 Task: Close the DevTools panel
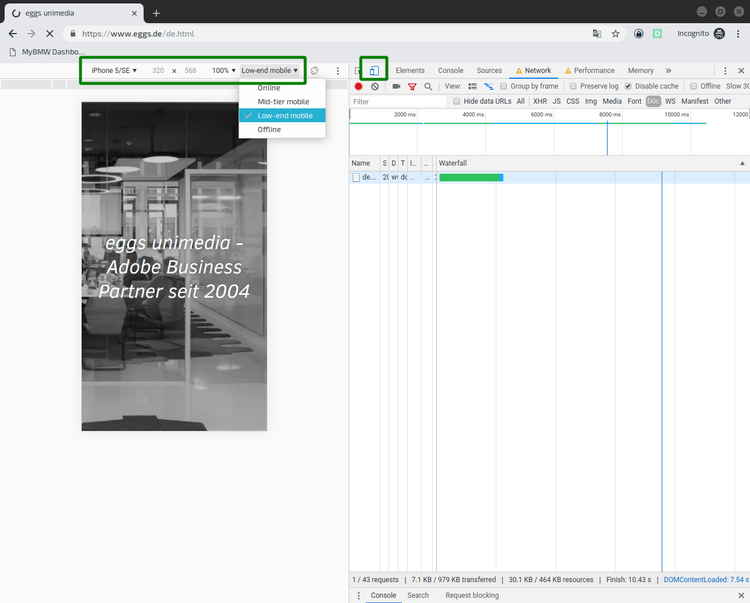click(x=741, y=71)
